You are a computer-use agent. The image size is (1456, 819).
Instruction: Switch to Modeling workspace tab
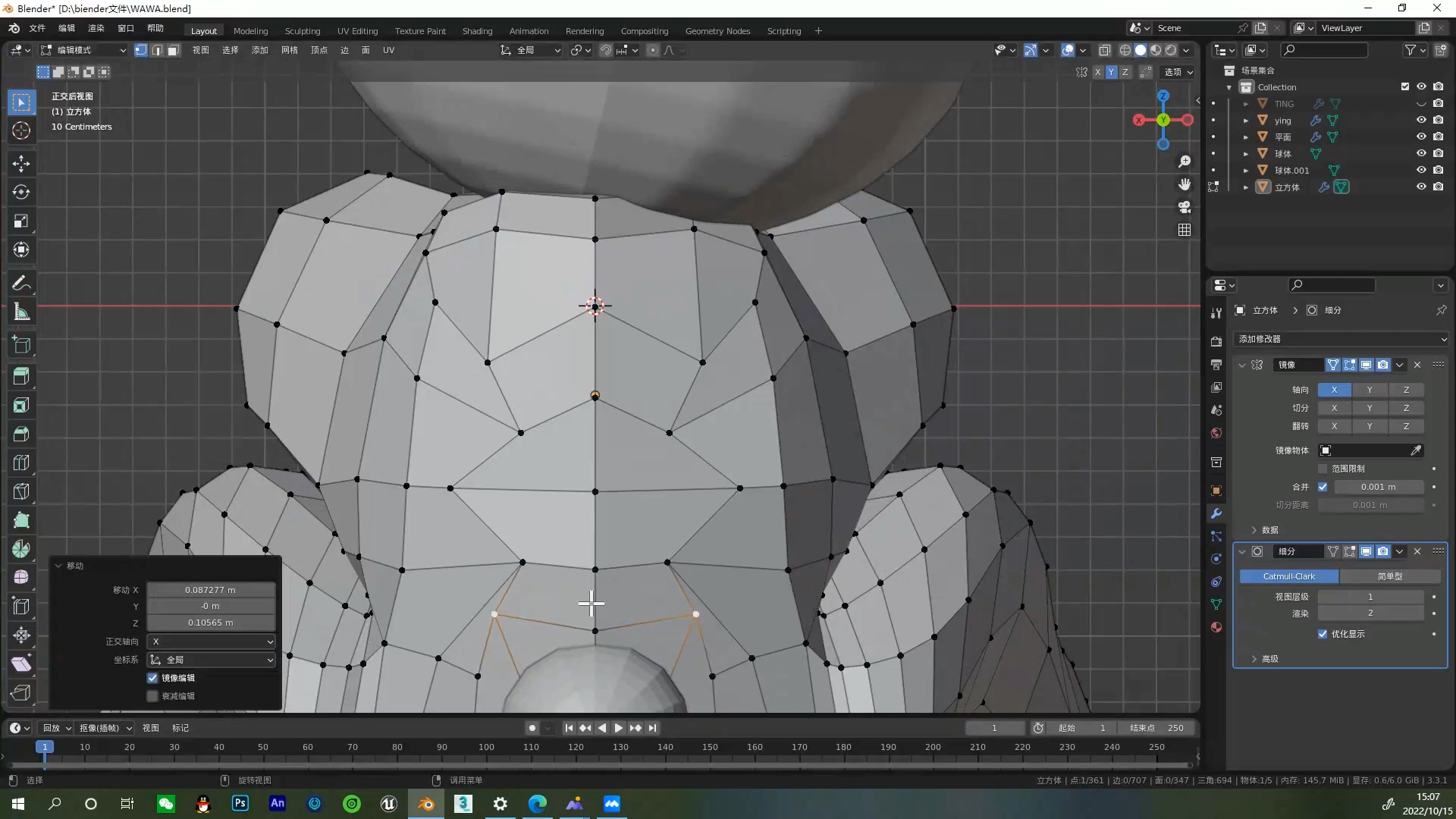tap(251, 31)
